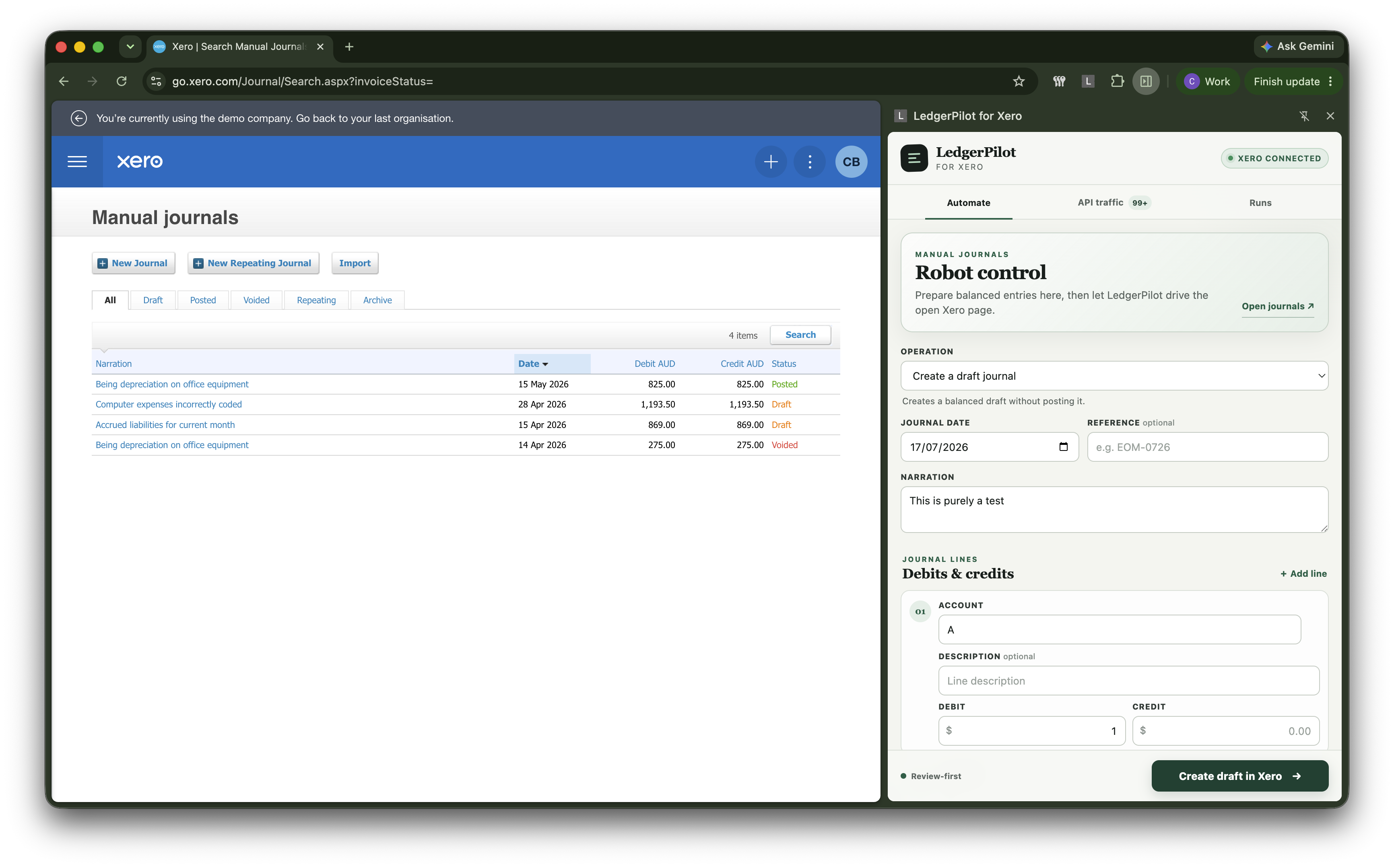This screenshot has width=1394, height=868.
Task: Open 'Computer expenses incorrectly coded' journal
Action: point(168,404)
